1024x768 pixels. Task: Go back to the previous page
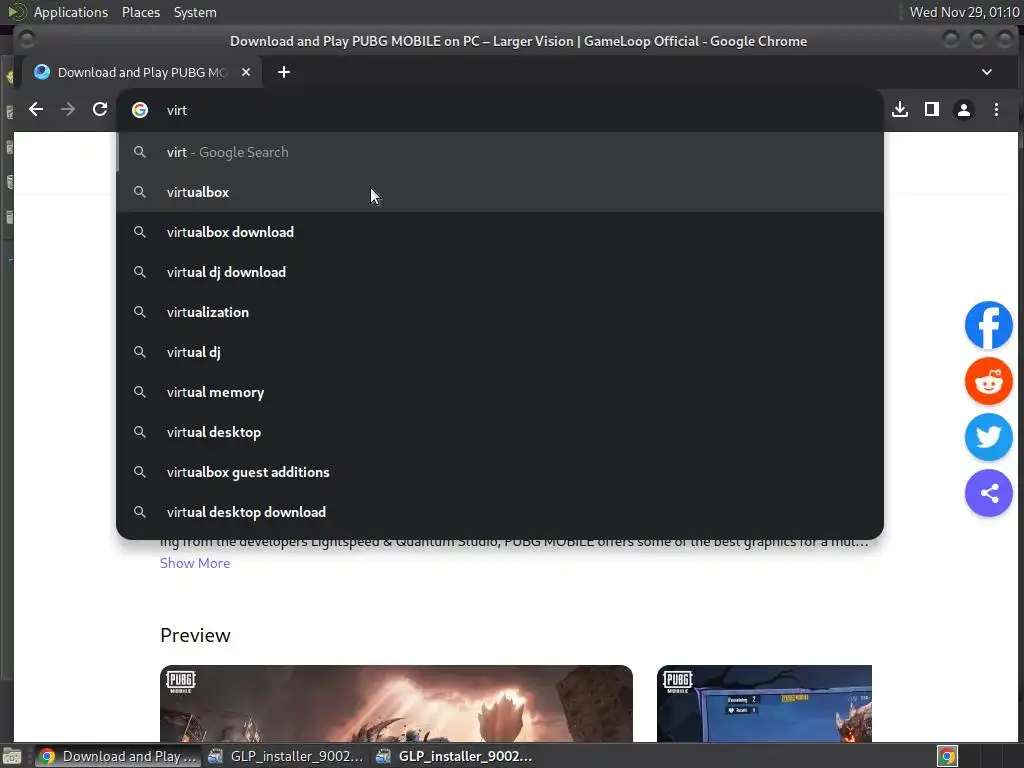[x=36, y=110]
